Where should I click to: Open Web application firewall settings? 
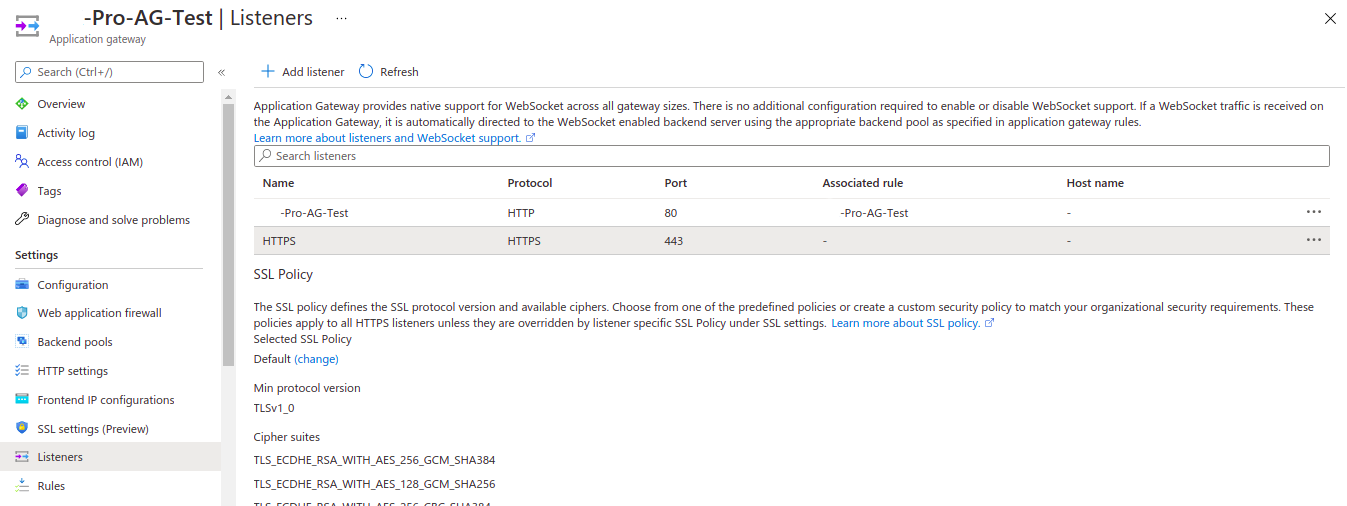99,313
